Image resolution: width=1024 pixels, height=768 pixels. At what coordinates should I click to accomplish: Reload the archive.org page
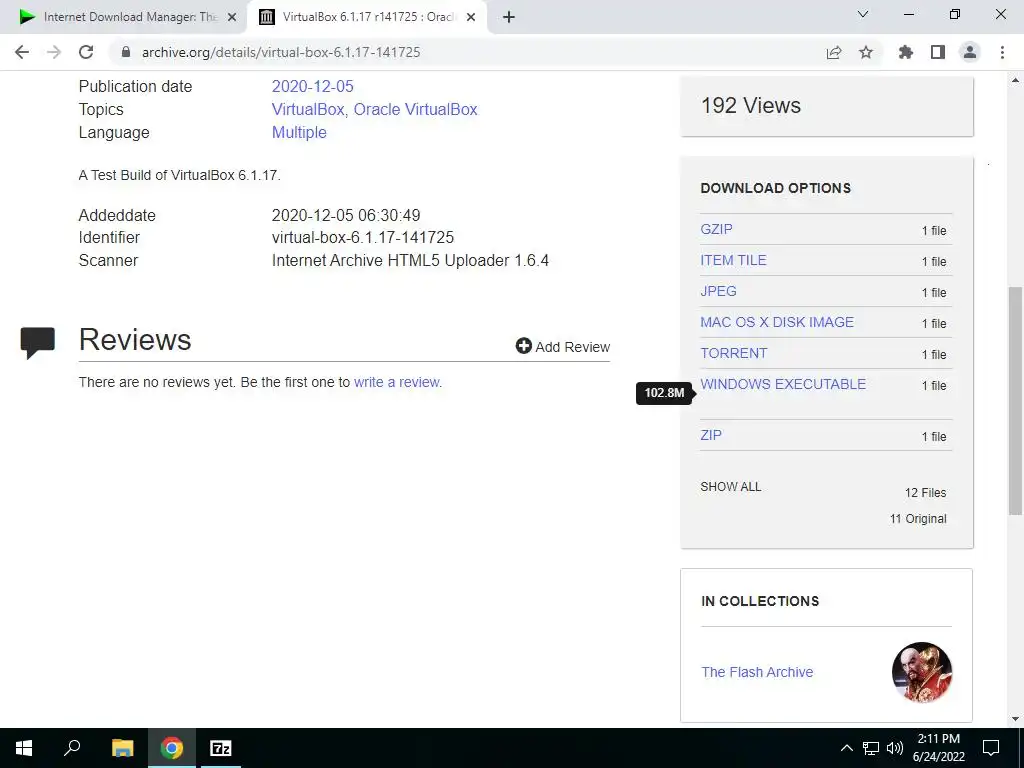86,52
